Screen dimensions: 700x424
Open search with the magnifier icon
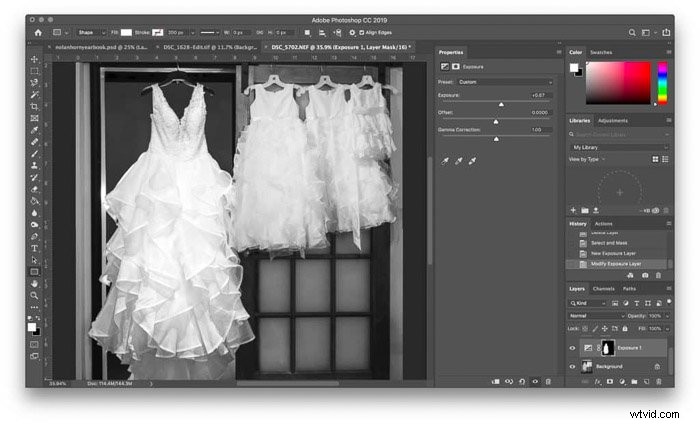point(632,33)
